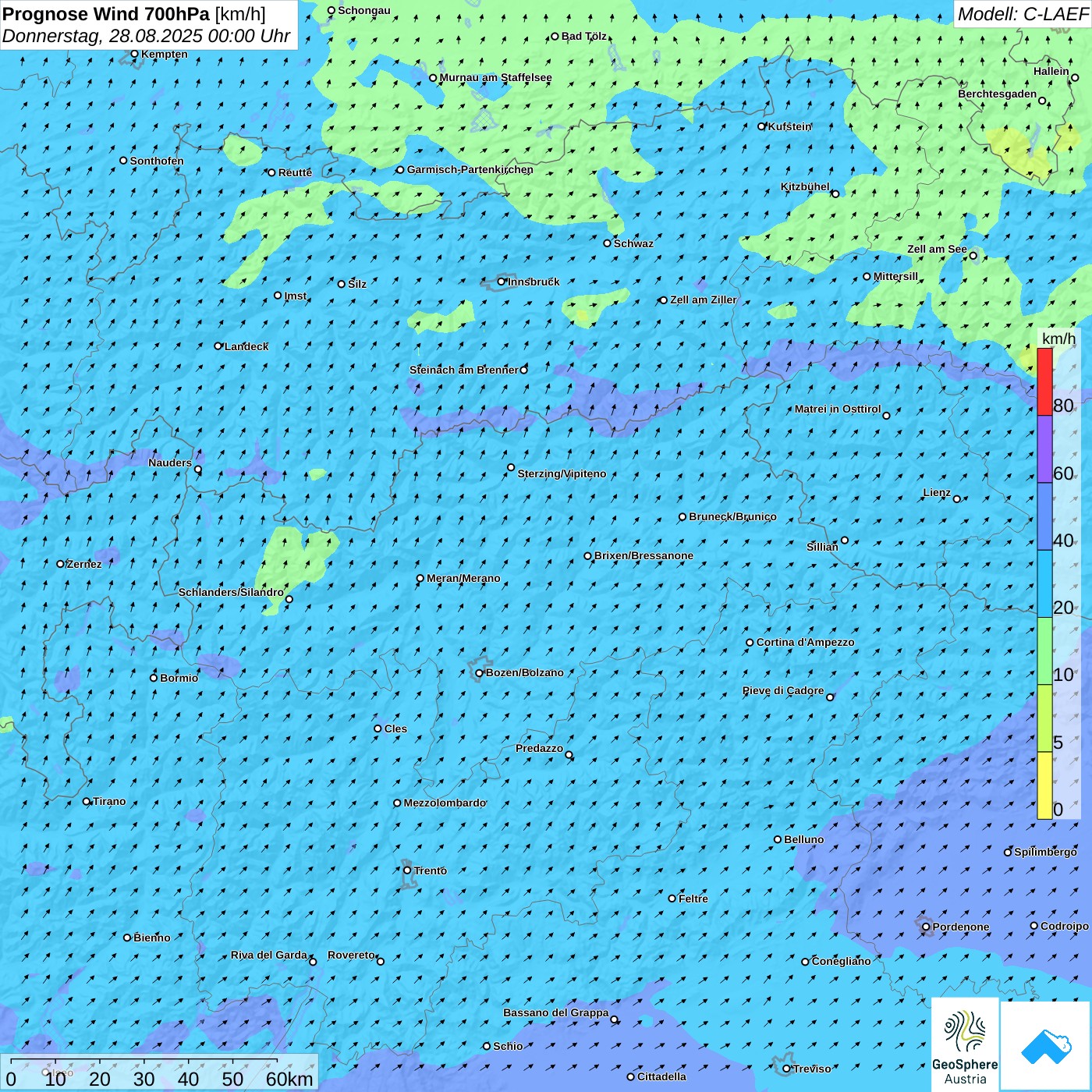1092x1092 pixels.
Task: Click the Garmisch-Partenkirchen label
Action: pos(470,169)
